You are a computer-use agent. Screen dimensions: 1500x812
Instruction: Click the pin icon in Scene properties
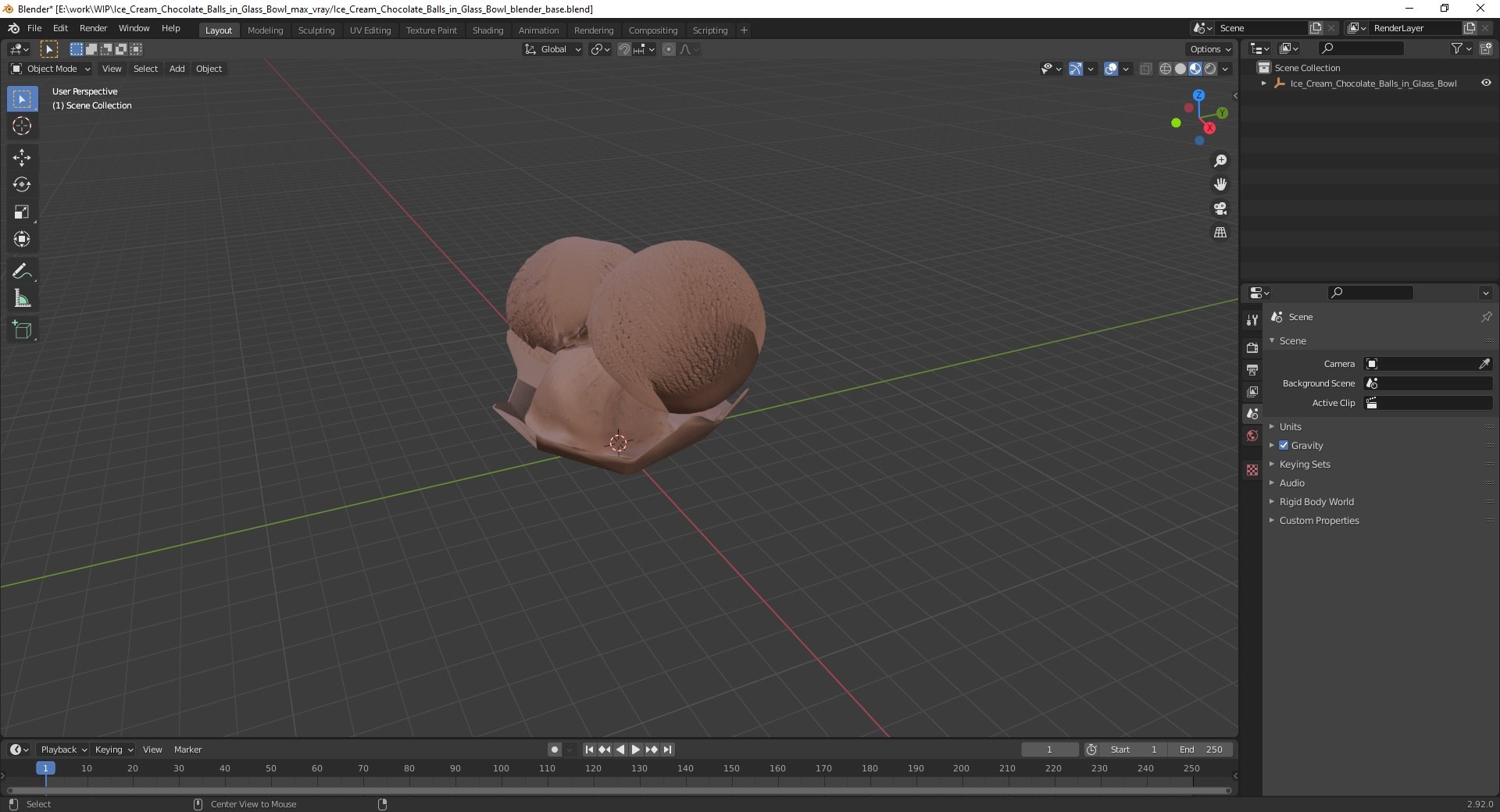coord(1486,317)
